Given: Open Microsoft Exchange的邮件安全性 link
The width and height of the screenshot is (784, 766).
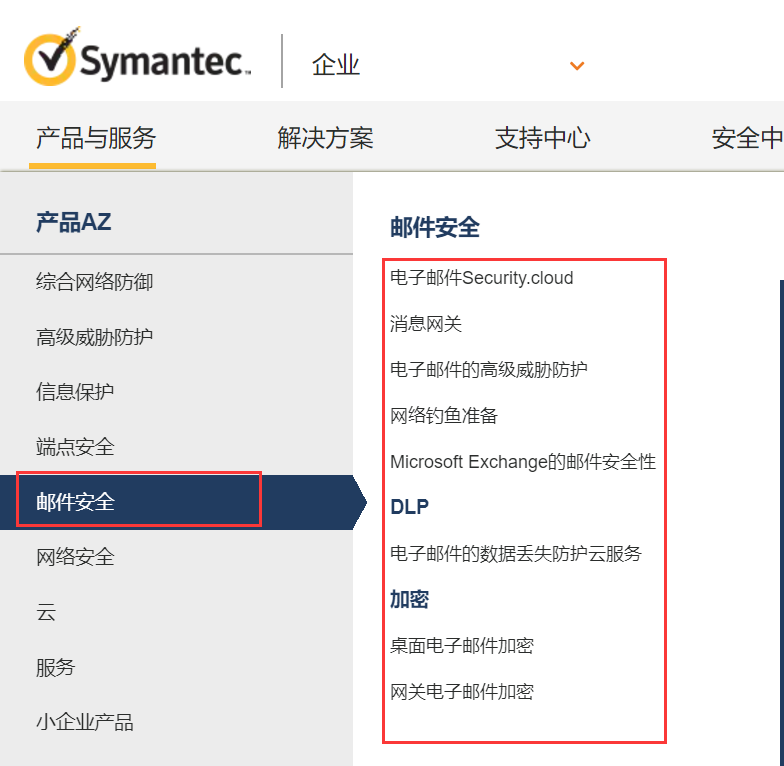Looking at the screenshot, I should (x=522, y=462).
